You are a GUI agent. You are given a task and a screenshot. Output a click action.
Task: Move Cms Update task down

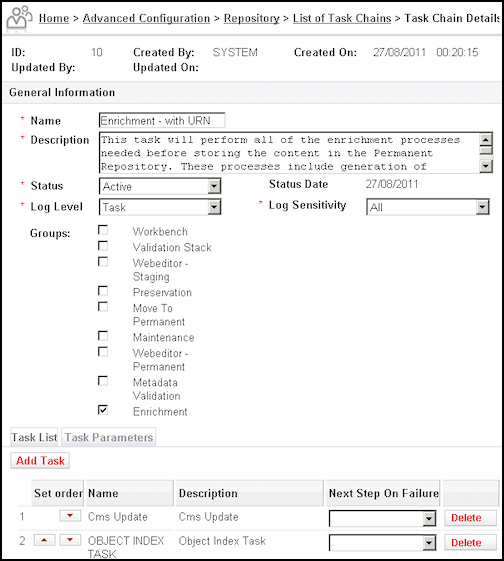pos(70,516)
